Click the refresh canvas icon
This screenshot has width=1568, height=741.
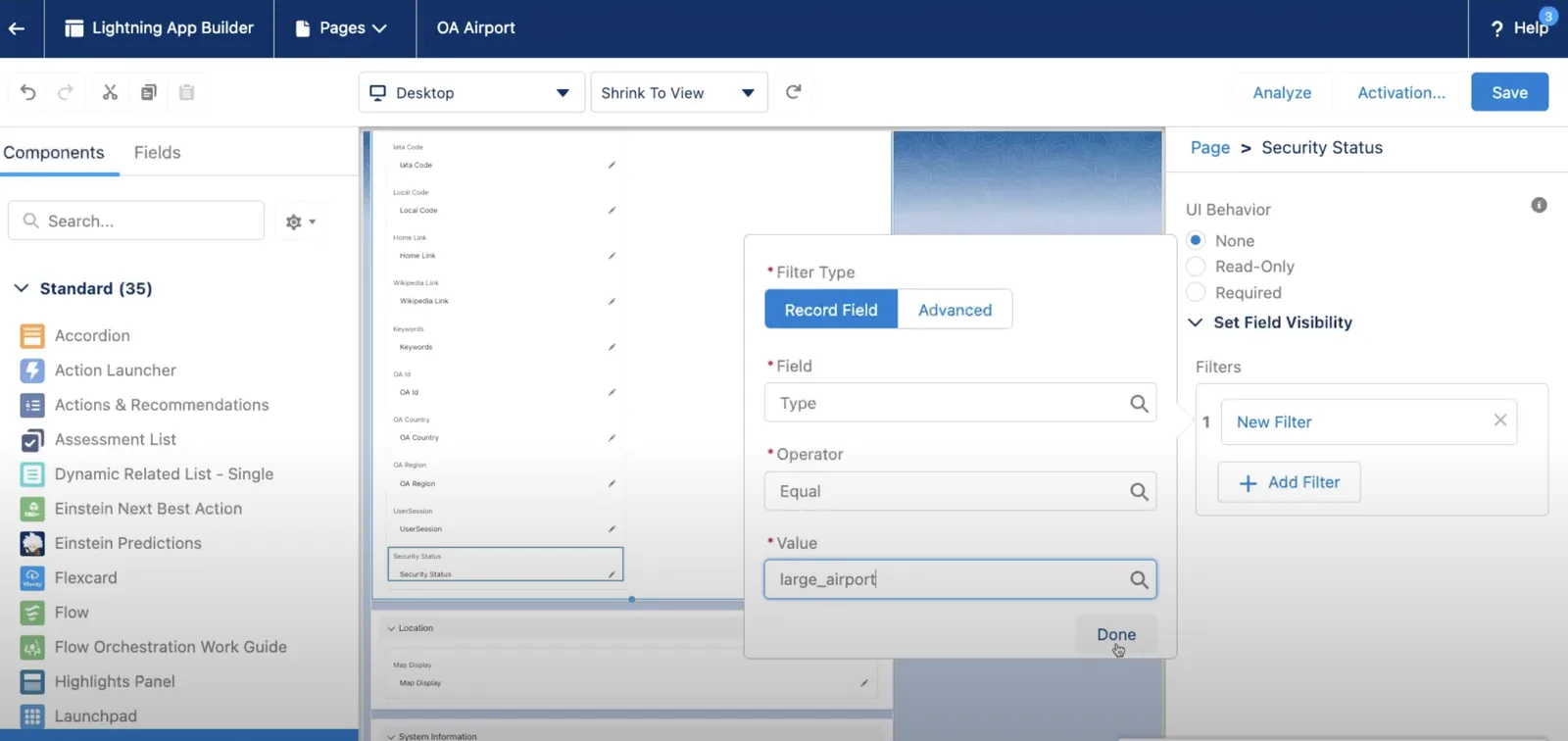(794, 92)
